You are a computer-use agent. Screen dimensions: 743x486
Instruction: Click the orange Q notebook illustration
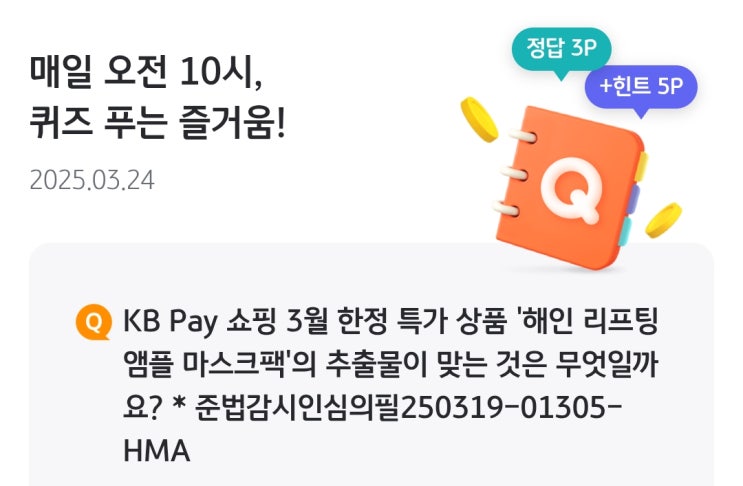coord(569,187)
